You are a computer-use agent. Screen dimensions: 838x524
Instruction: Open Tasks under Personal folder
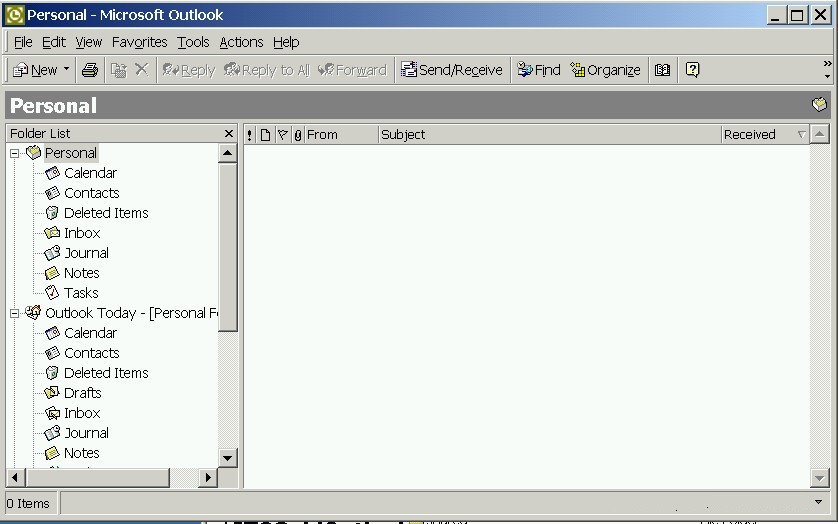(x=81, y=293)
